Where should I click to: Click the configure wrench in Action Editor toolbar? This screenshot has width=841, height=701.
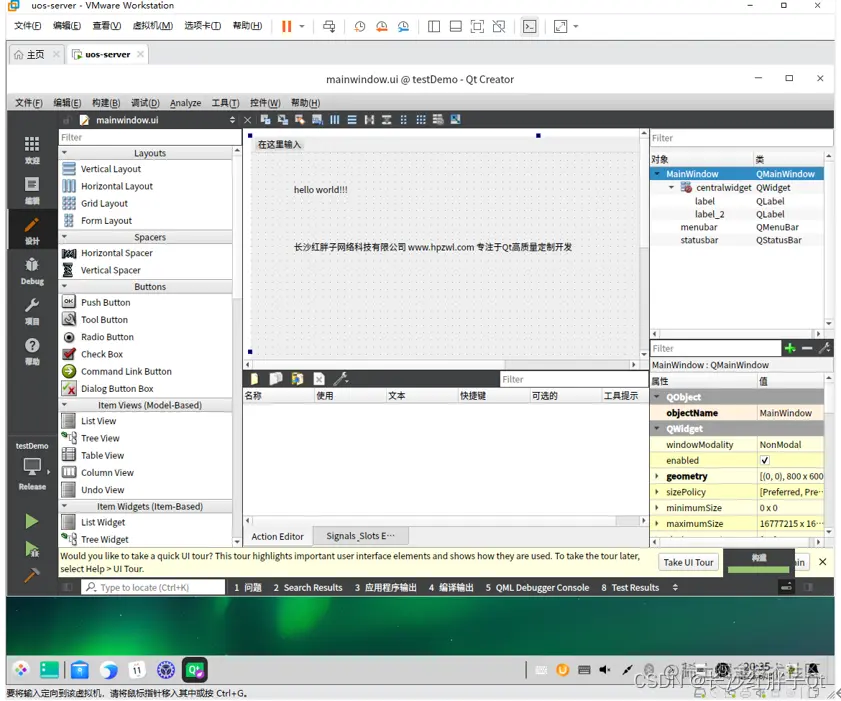pos(341,379)
